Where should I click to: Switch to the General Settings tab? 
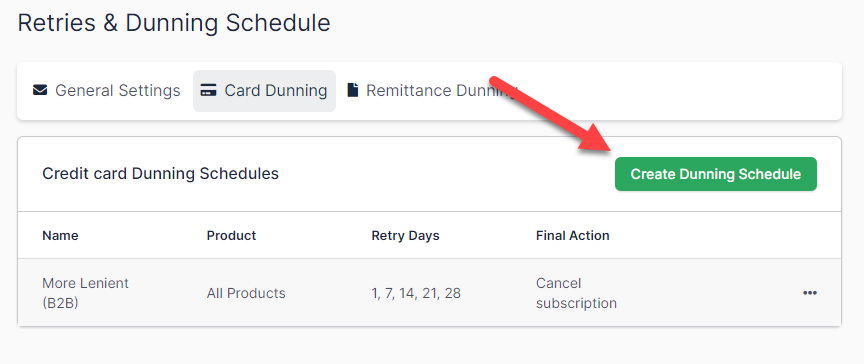tap(106, 90)
